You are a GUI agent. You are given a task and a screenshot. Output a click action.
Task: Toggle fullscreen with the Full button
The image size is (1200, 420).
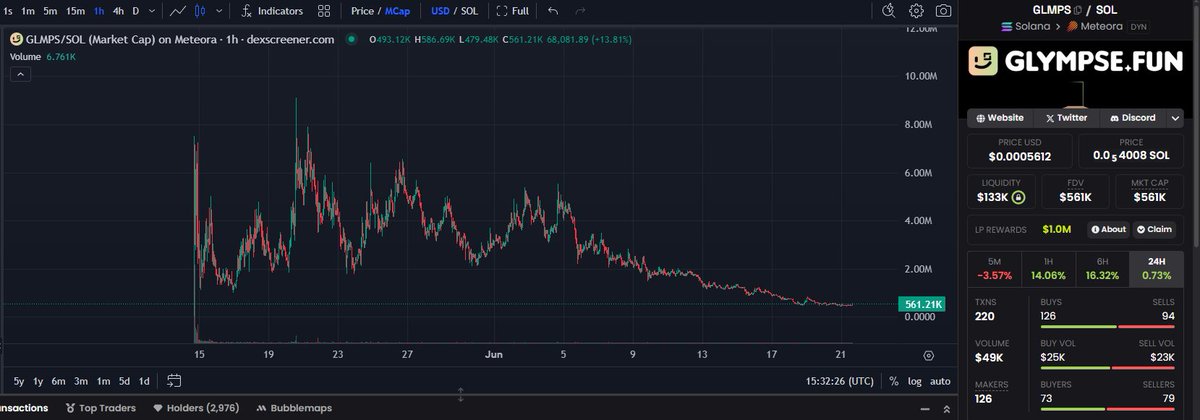coord(513,11)
